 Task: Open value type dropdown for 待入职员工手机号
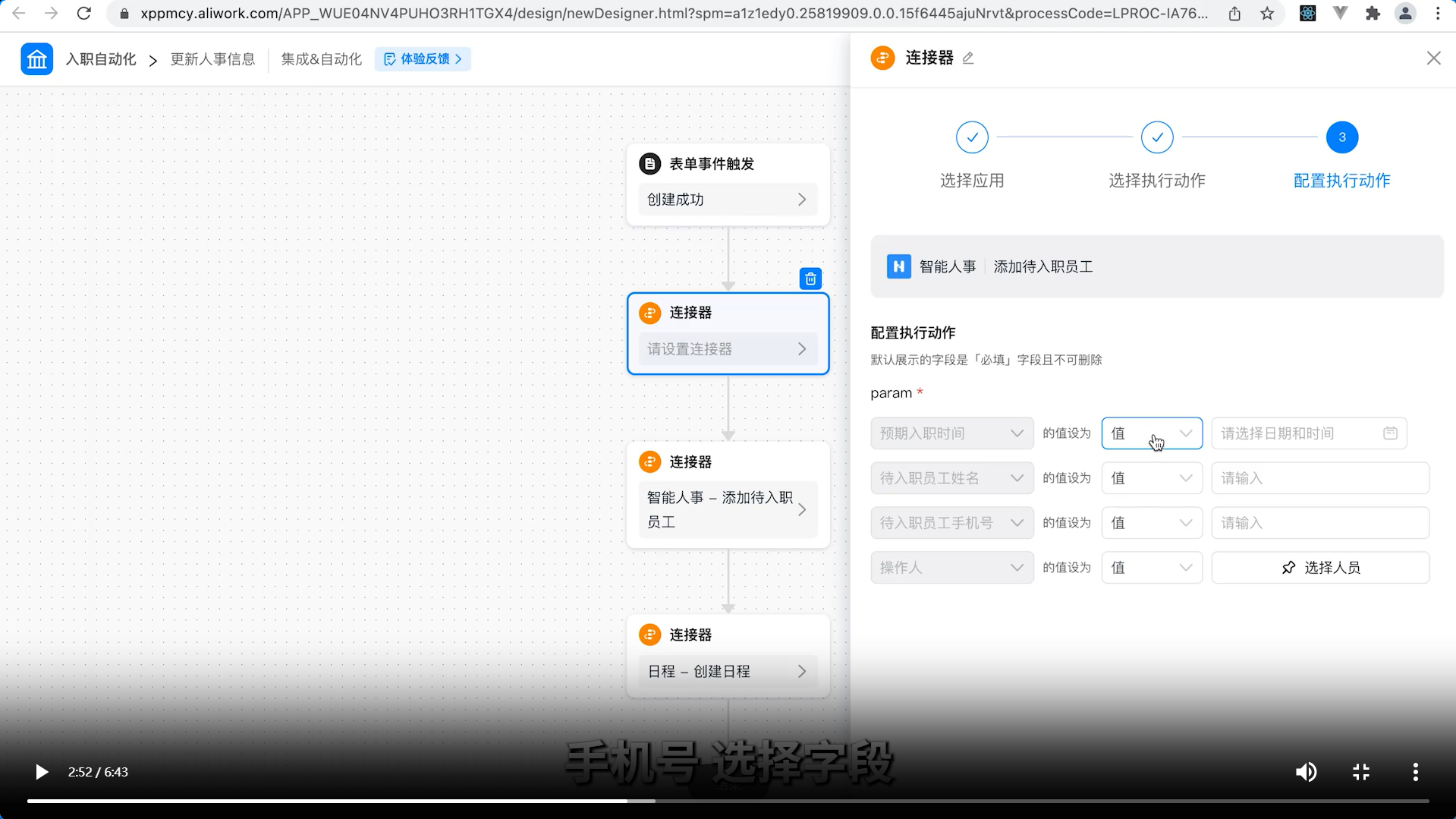[1152, 523]
